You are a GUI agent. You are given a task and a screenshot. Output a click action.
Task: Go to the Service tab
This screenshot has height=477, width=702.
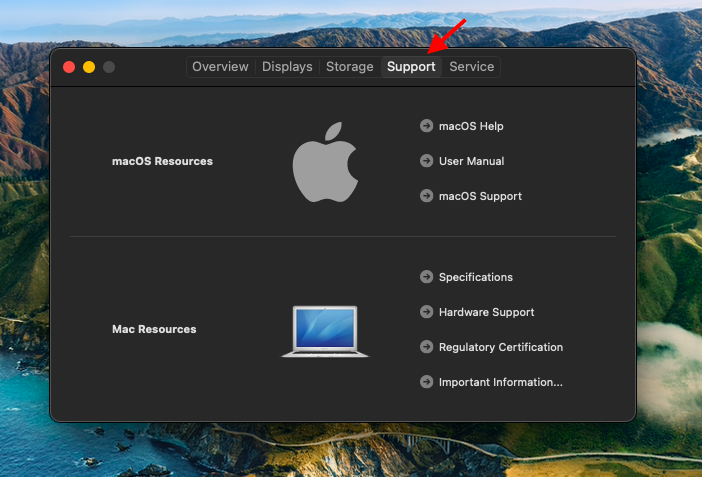471,67
